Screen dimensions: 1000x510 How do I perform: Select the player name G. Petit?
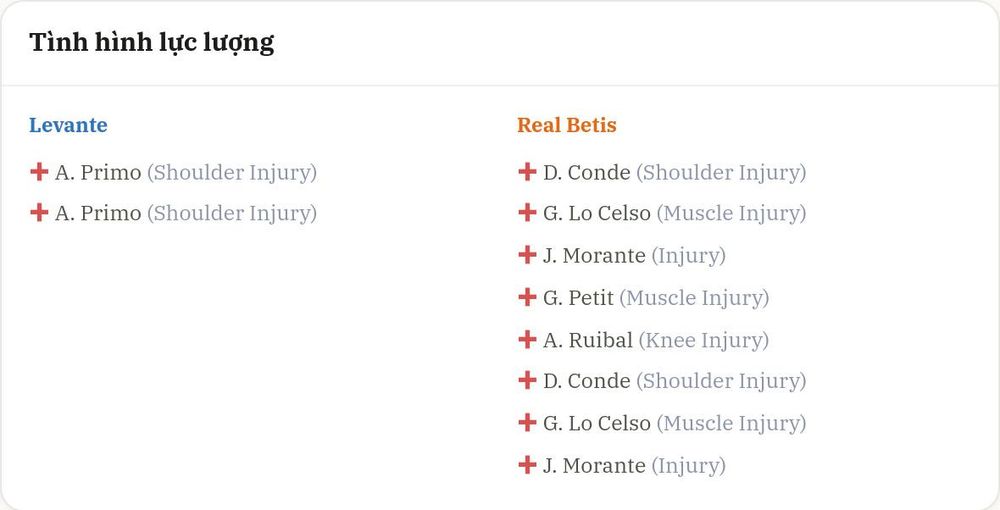[578, 298]
